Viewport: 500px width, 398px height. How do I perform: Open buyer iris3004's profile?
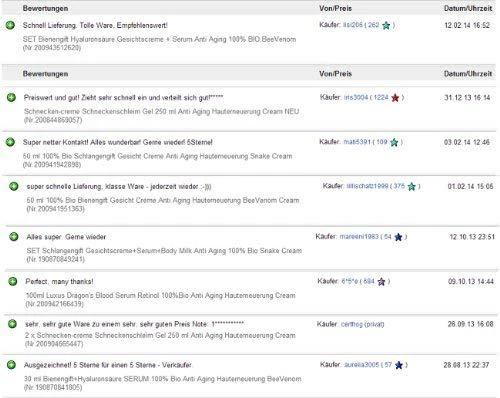356,97
